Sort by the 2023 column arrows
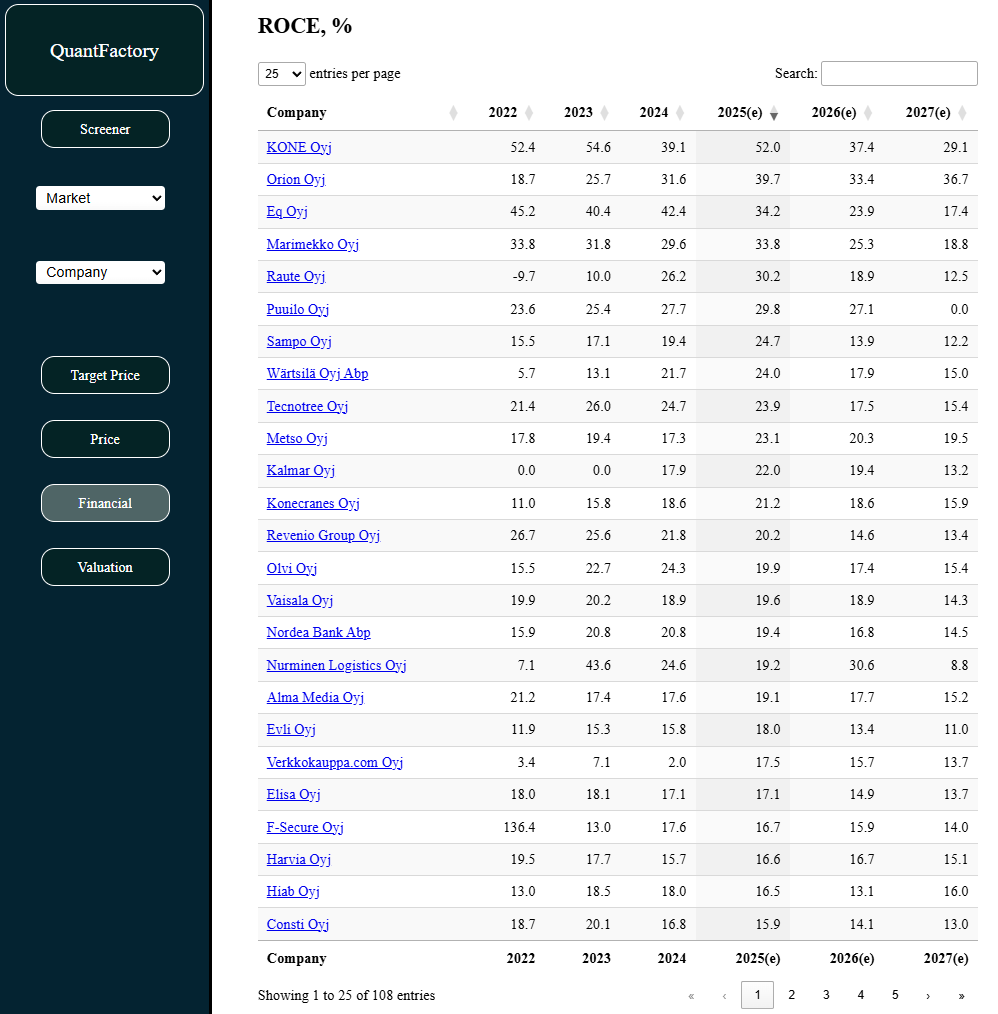The image size is (998, 1014). (605, 113)
